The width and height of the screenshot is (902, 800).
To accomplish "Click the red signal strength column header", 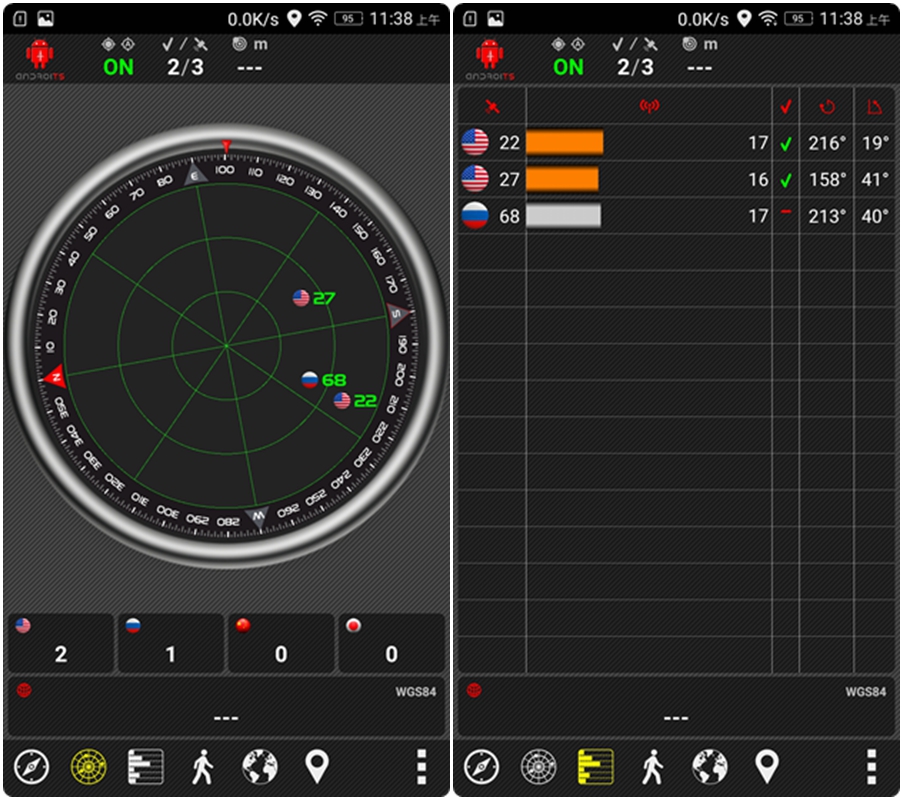I will [649, 107].
